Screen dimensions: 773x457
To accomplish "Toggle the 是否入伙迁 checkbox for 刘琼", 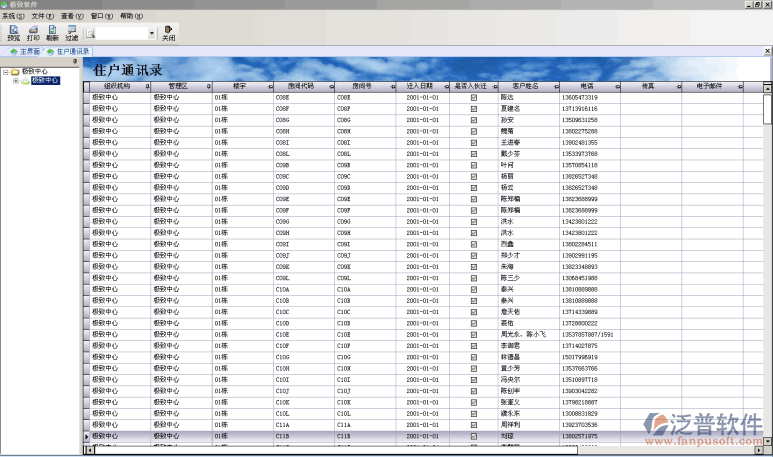I will point(473,436).
